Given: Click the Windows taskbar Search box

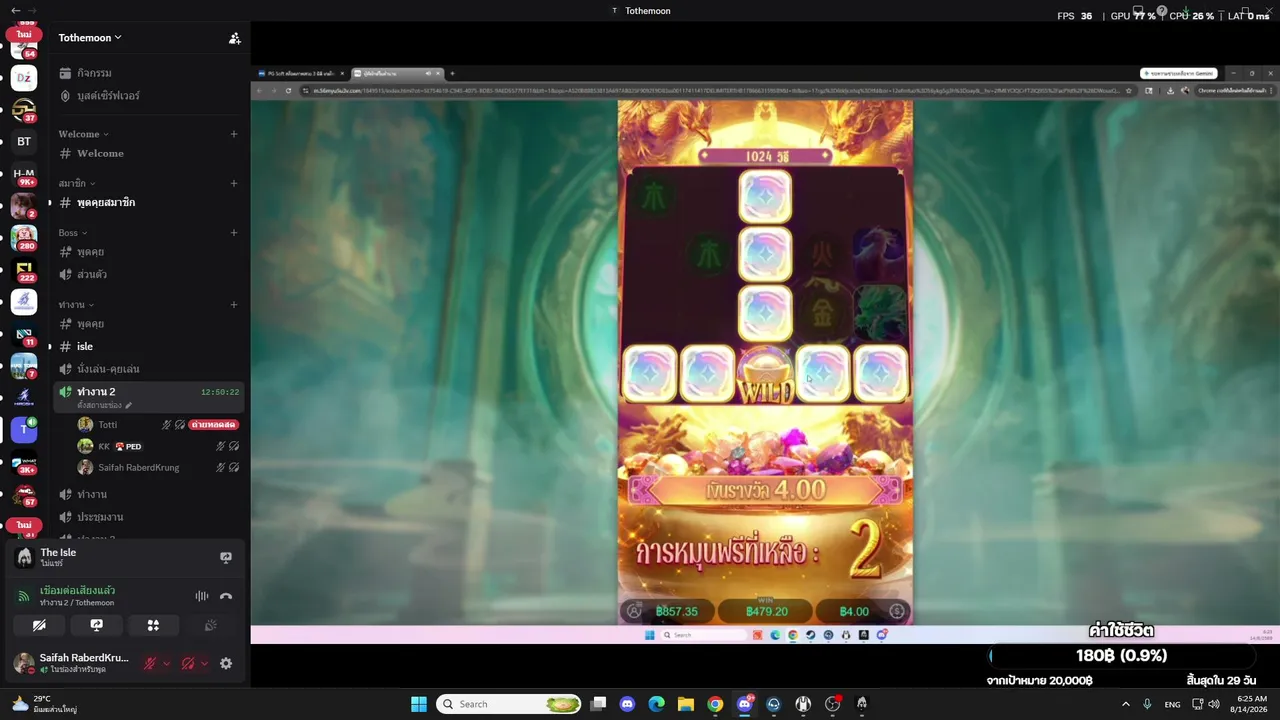Looking at the screenshot, I should click(x=510, y=704).
